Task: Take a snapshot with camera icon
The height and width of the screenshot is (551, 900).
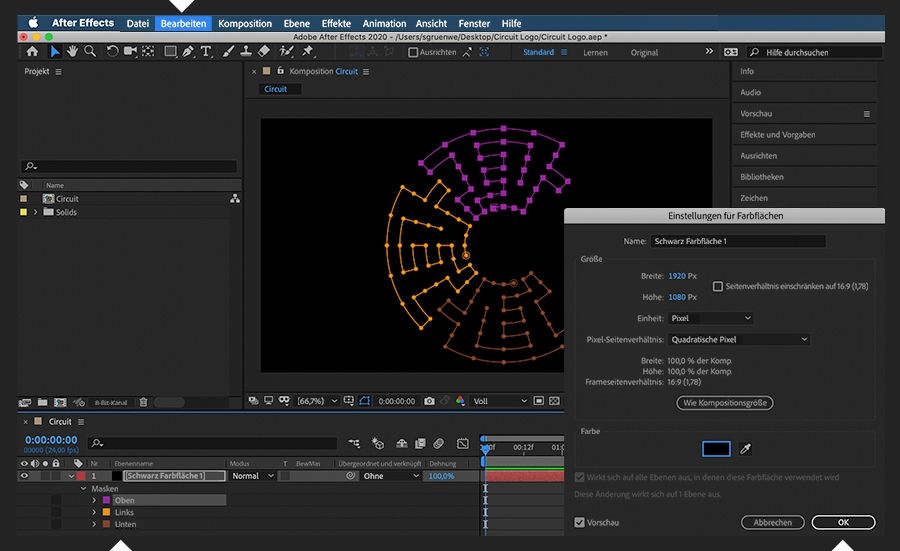Action: coord(429,401)
